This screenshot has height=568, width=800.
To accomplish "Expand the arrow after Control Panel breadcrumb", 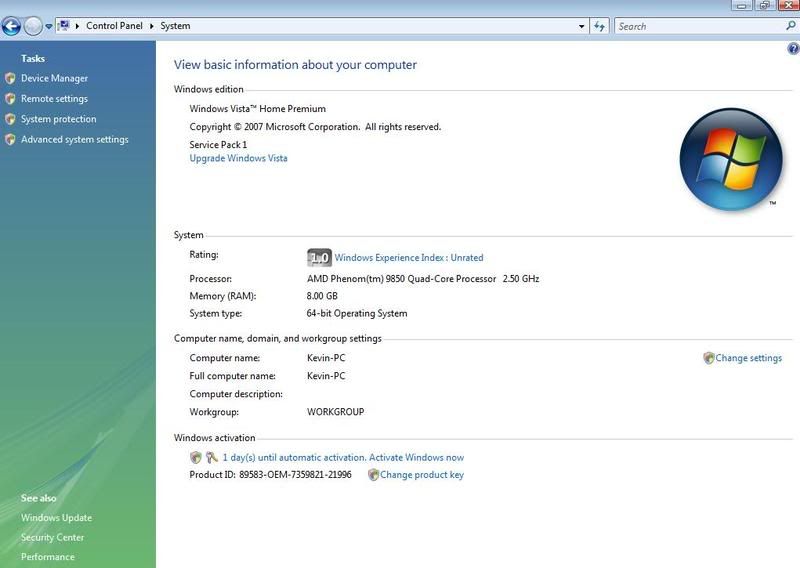I will pos(153,26).
